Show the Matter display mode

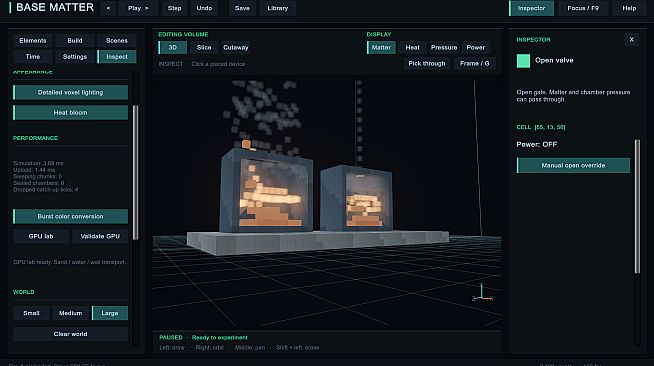[x=381, y=48]
